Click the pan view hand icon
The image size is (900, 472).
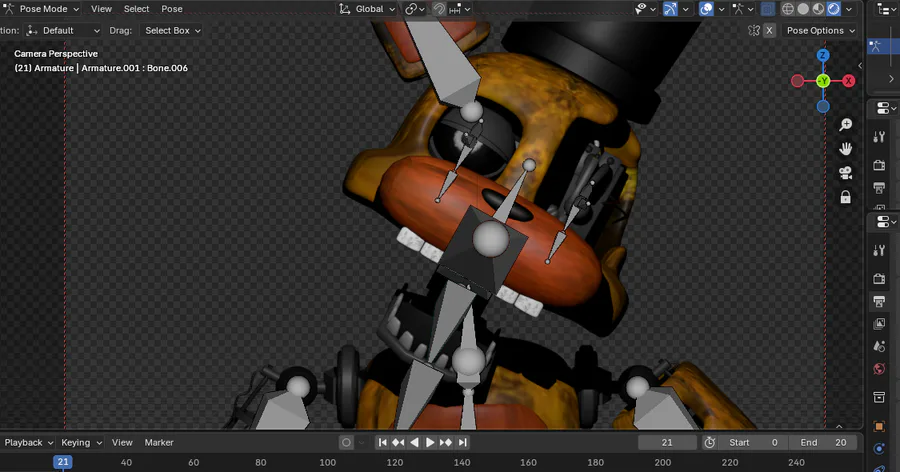click(x=845, y=149)
